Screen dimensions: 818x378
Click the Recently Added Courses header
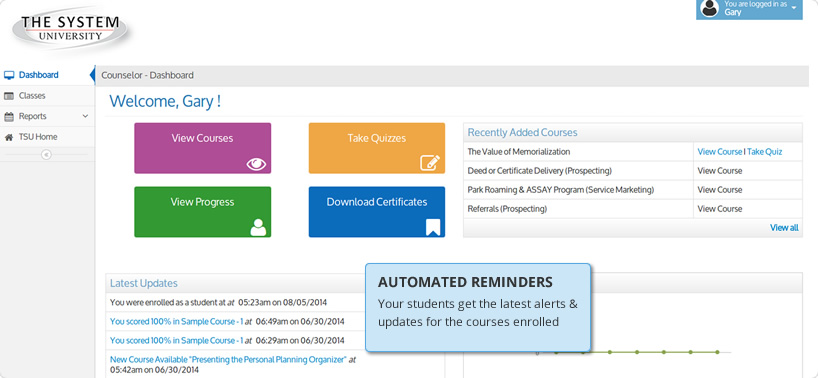point(522,132)
